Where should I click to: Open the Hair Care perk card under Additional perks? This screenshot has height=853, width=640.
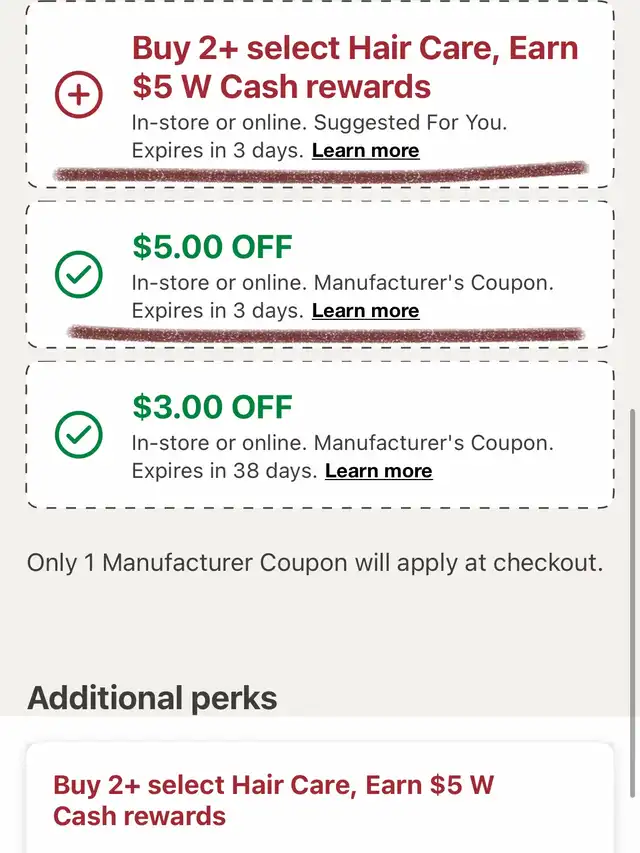[x=320, y=798]
